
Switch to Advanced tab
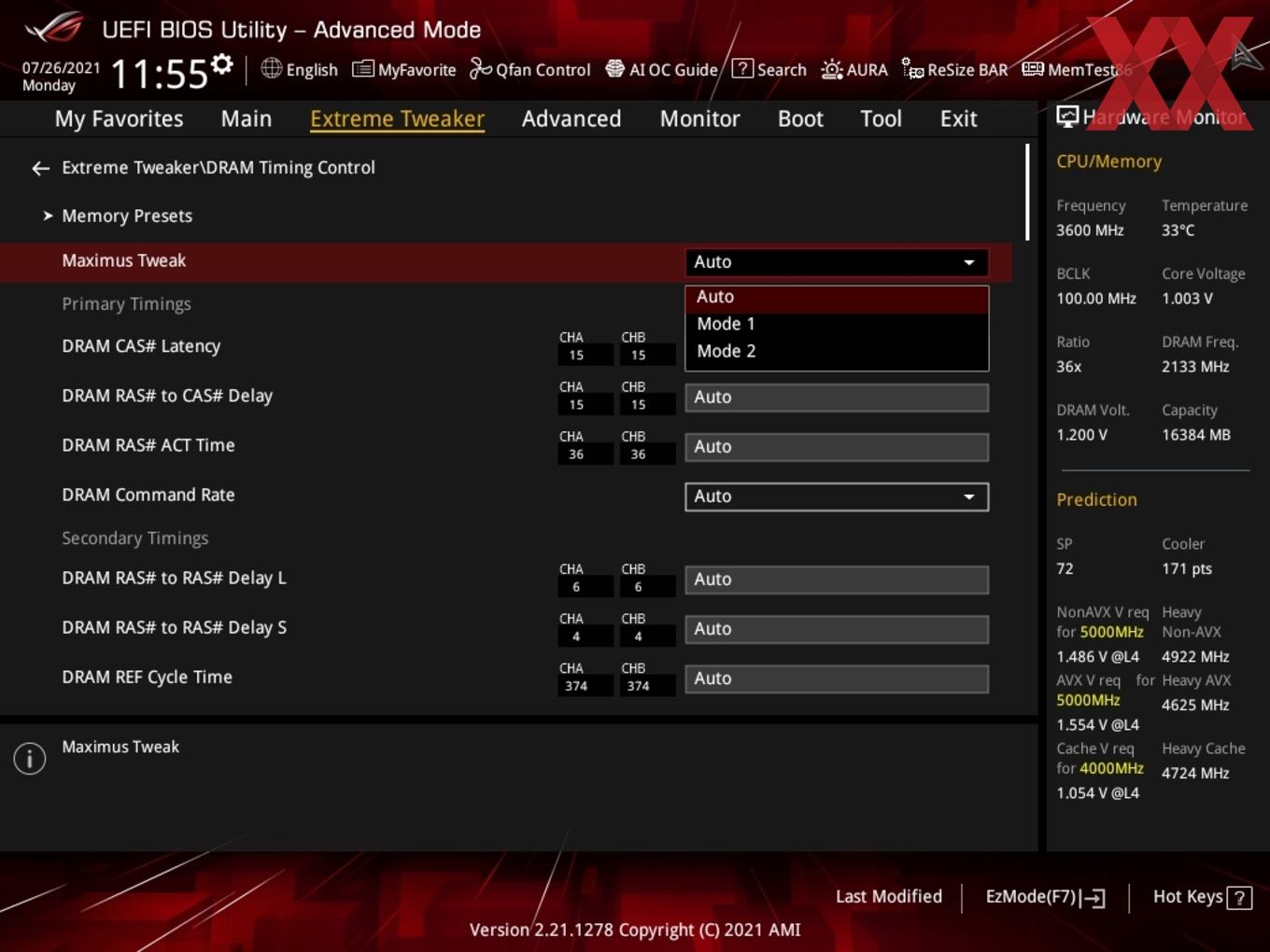point(571,119)
